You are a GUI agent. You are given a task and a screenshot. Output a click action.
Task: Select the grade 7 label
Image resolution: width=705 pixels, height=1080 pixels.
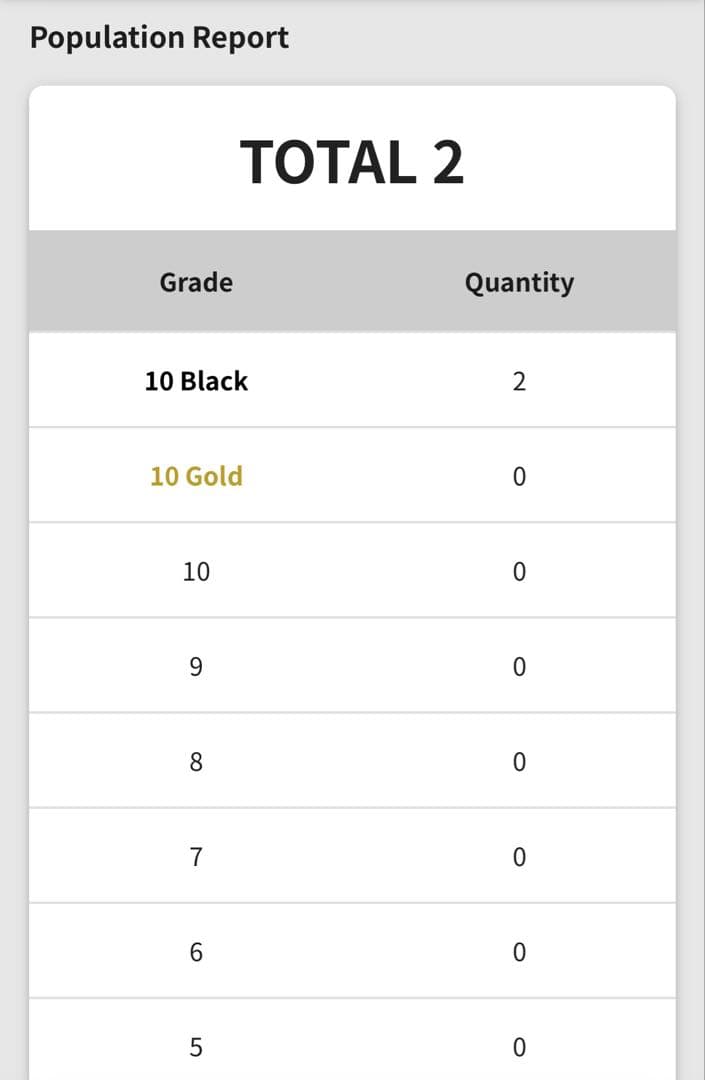(196, 857)
